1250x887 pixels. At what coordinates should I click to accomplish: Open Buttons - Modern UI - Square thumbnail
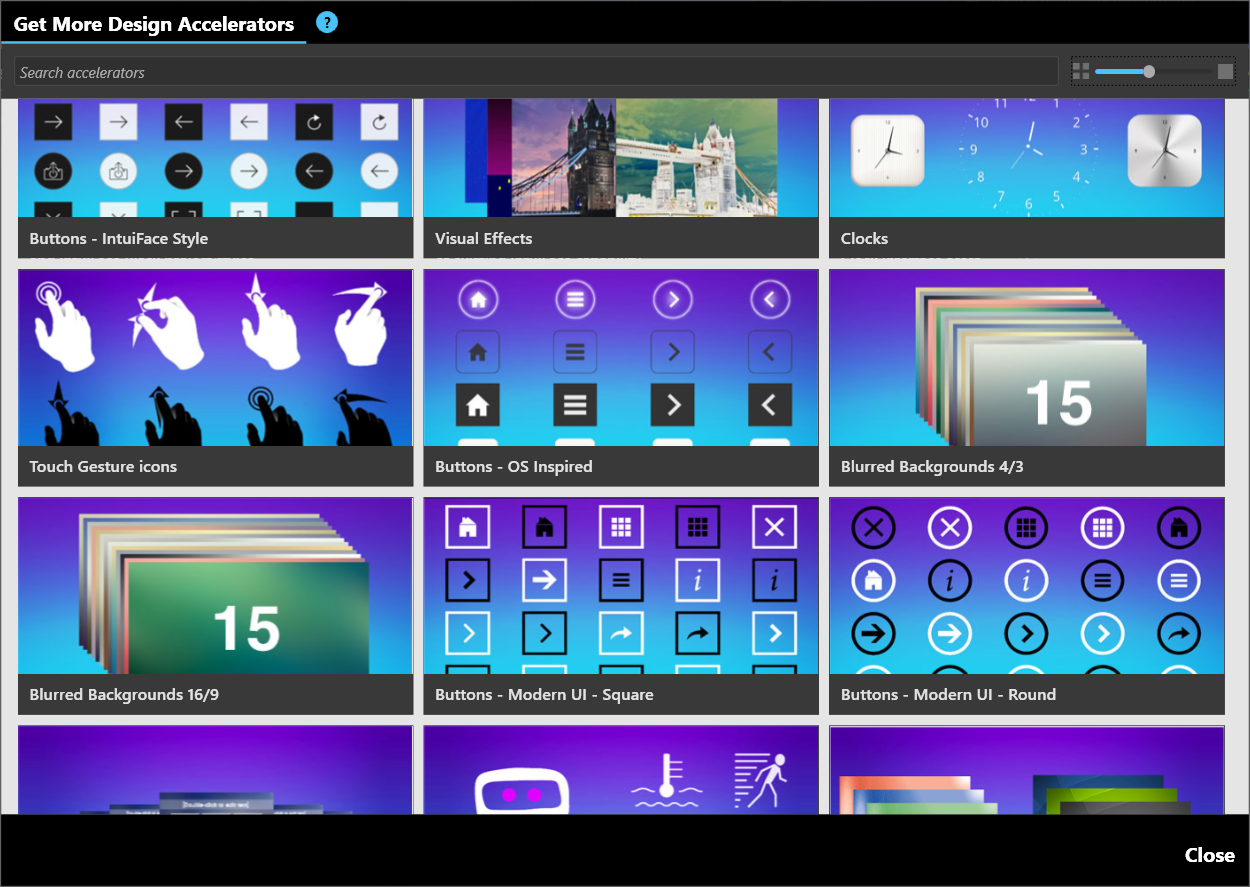click(621, 586)
